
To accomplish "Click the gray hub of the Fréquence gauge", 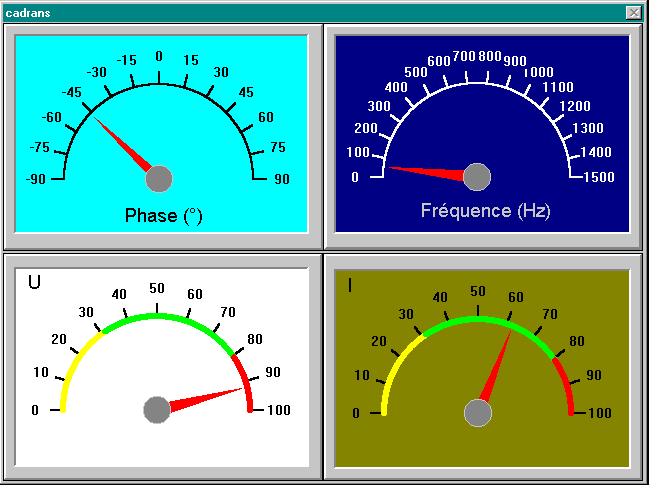I will click(x=477, y=177).
